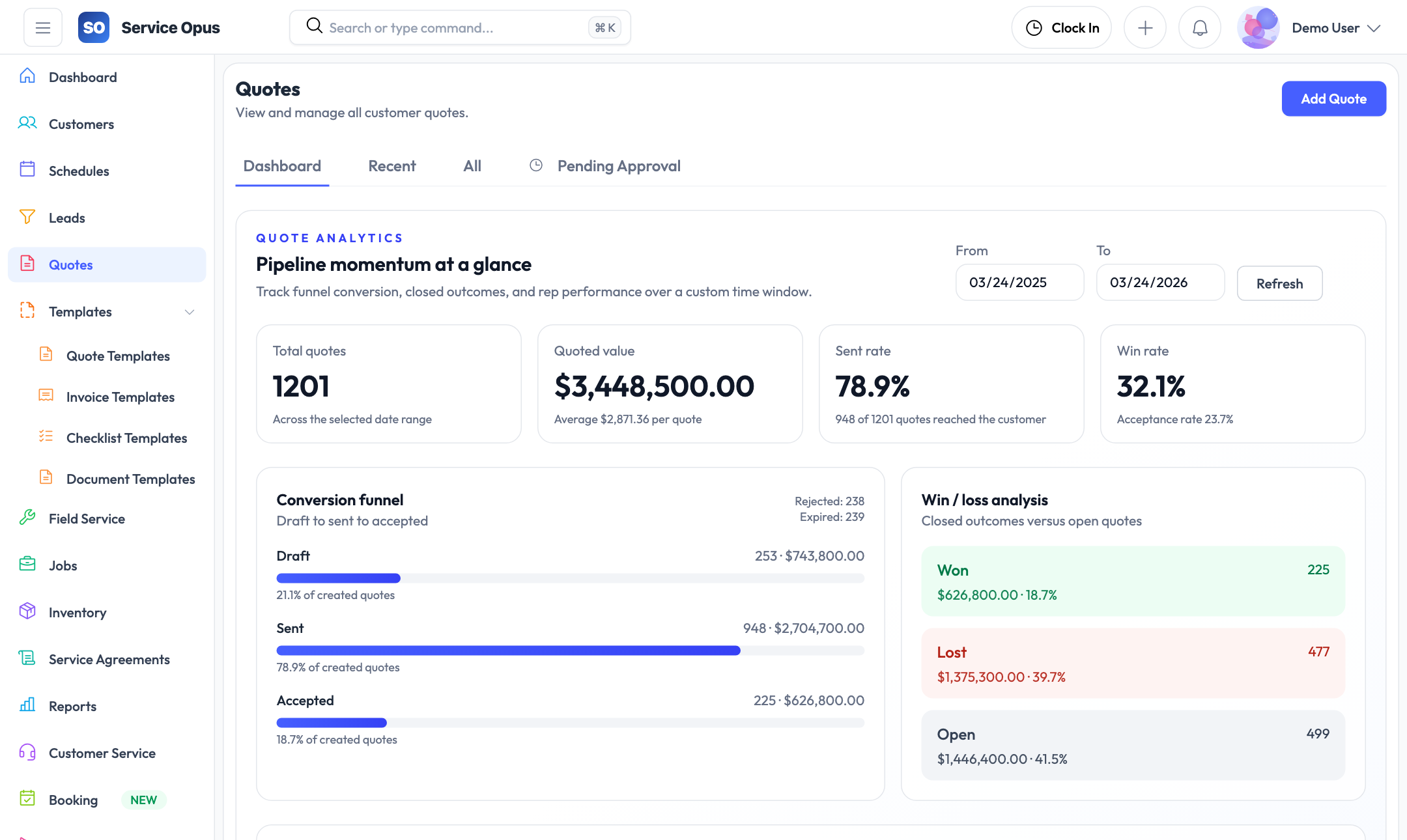The height and width of the screenshot is (840, 1407).
Task: Click the Reports bar chart icon
Action: click(27, 705)
